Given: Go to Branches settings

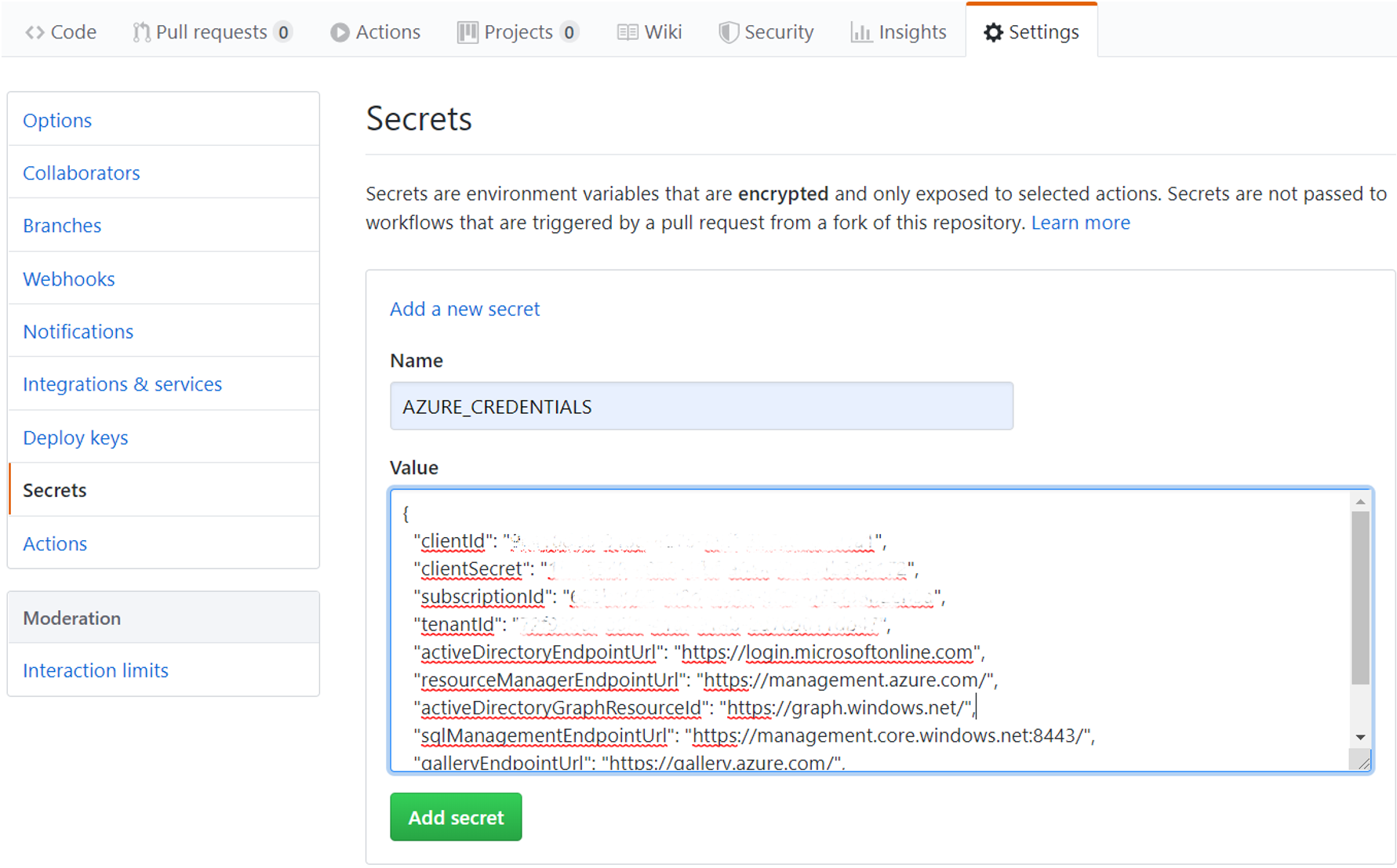Looking at the screenshot, I should [163, 225].
